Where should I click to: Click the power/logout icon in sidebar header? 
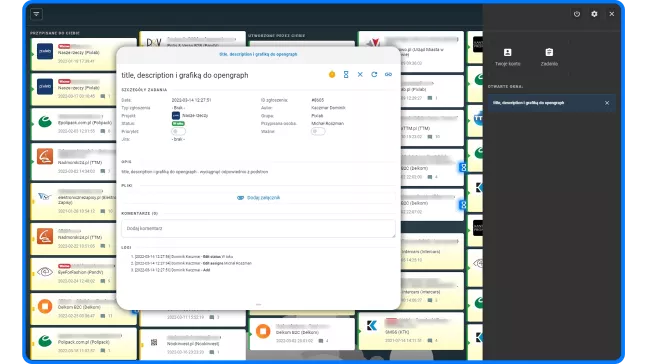(x=577, y=14)
